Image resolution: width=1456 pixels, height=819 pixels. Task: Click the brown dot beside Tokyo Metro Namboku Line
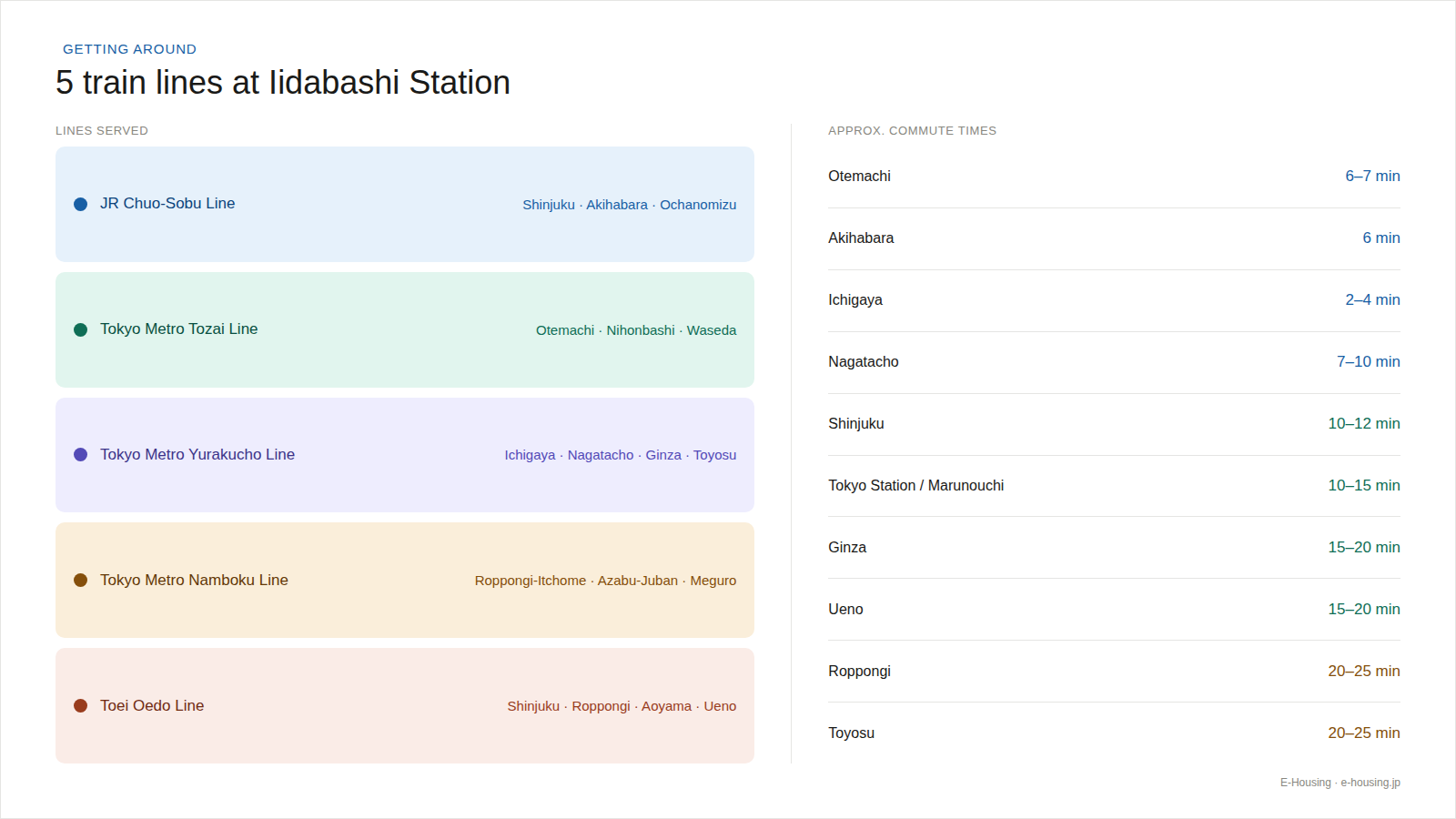tap(80, 580)
